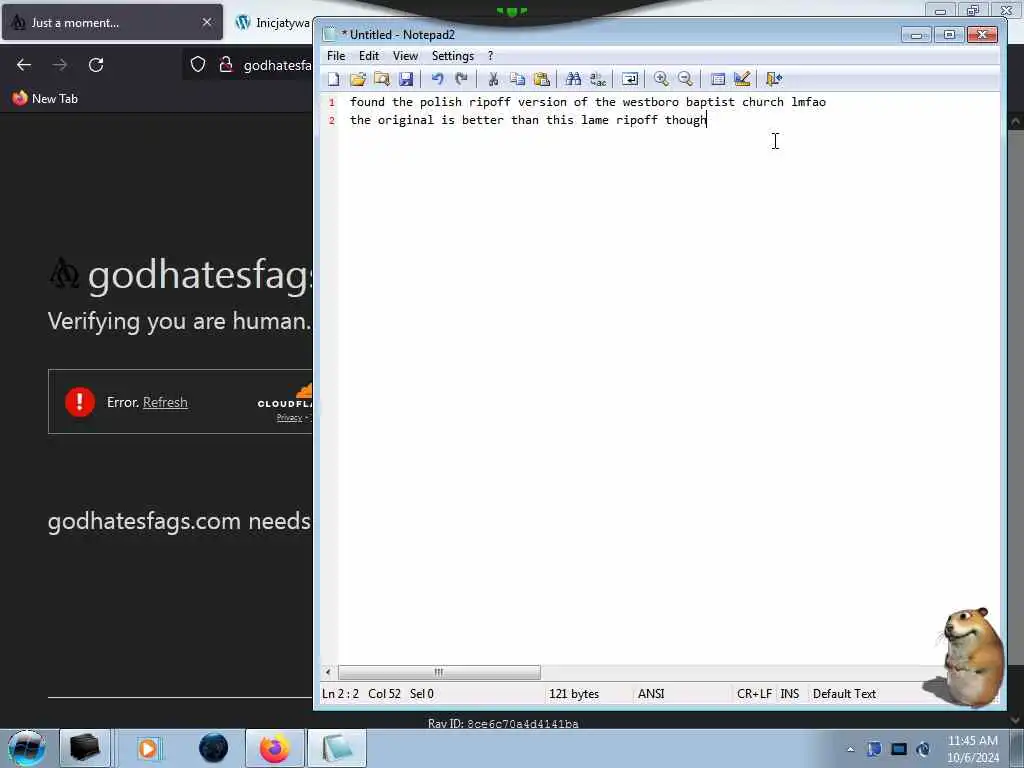The image size is (1024, 768).
Task: Open the Notepad2 taskbar button
Action: coord(337,748)
